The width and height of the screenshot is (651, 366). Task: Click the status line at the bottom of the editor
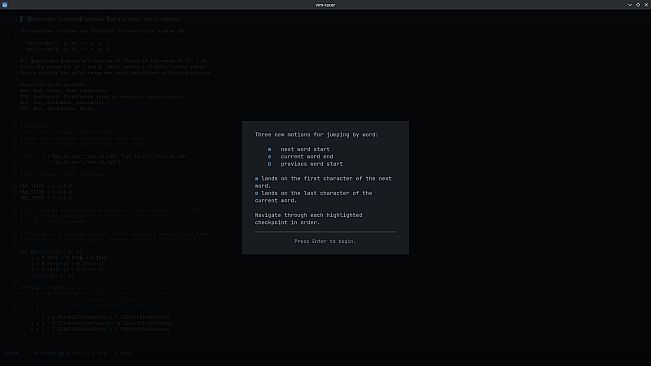point(67,353)
